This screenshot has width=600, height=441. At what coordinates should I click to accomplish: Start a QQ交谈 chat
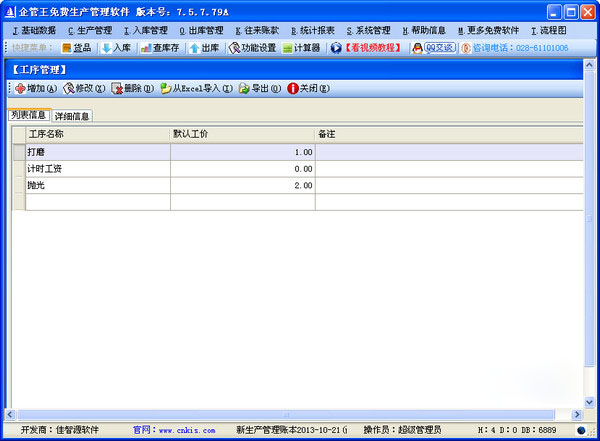point(434,48)
